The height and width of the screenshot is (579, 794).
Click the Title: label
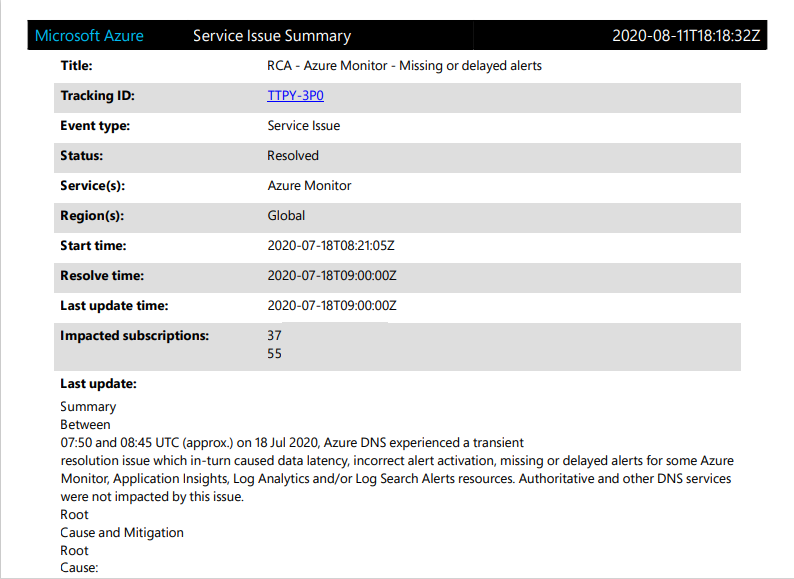click(76, 66)
